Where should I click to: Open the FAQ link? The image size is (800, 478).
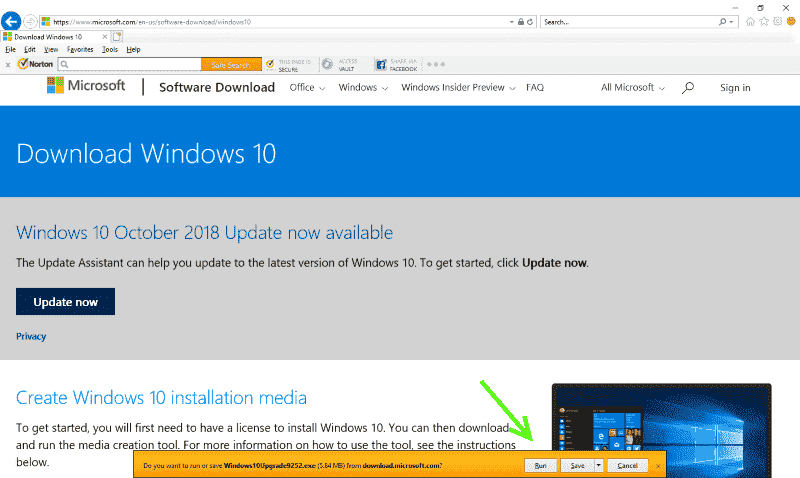(535, 87)
